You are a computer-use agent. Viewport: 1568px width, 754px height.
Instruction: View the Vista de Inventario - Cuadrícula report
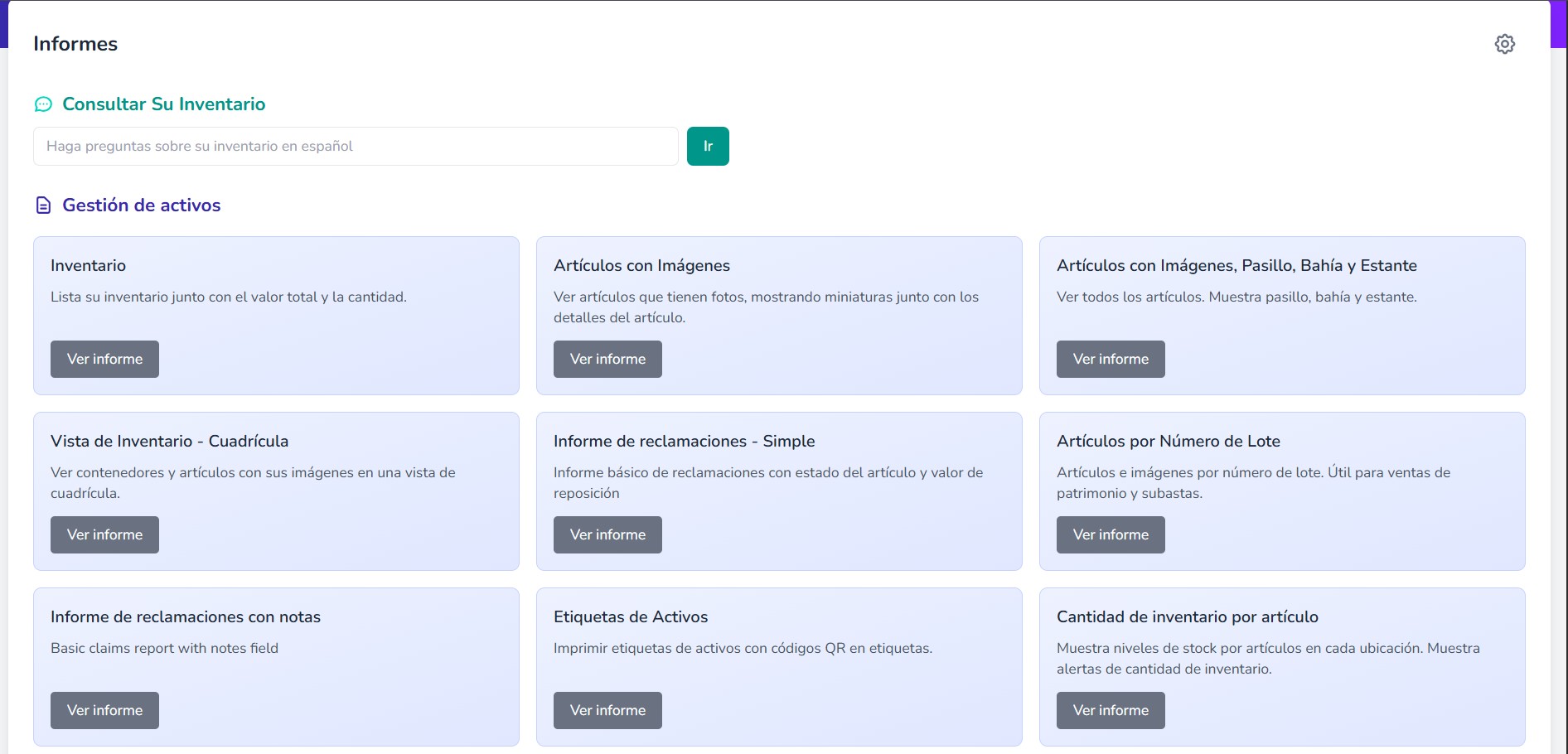pos(104,535)
